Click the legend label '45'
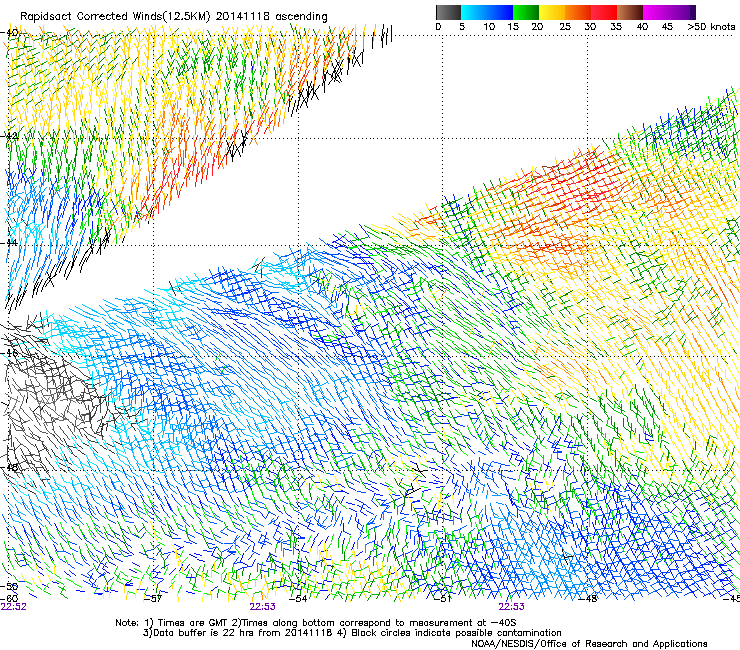The height and width of the screenshot is (650, 740). coord(667,27)
